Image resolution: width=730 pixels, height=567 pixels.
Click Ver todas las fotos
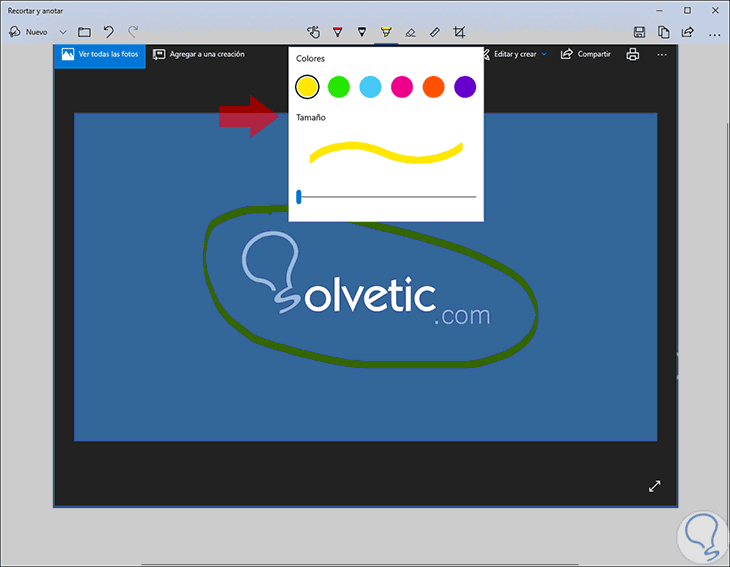100,55
